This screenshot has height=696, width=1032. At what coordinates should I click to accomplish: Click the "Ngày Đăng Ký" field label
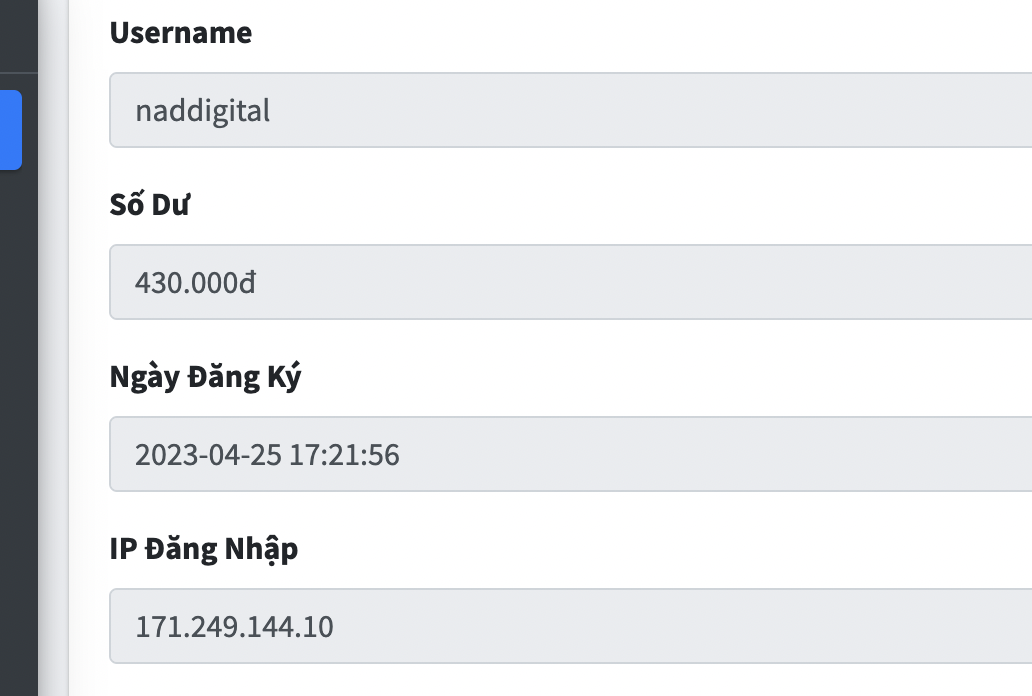[205, 377]
